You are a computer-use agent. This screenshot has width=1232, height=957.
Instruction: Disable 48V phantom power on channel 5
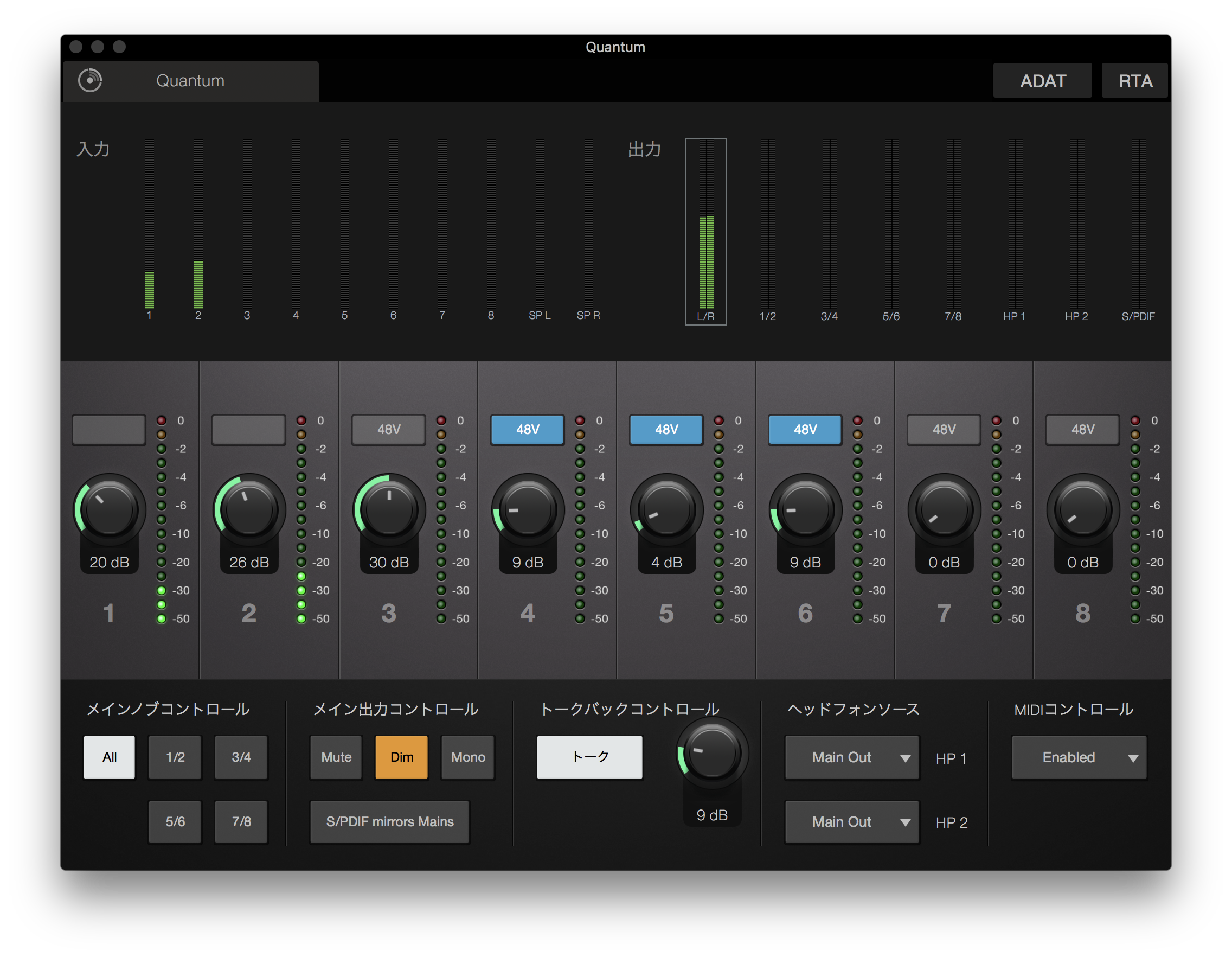(666, 430)
